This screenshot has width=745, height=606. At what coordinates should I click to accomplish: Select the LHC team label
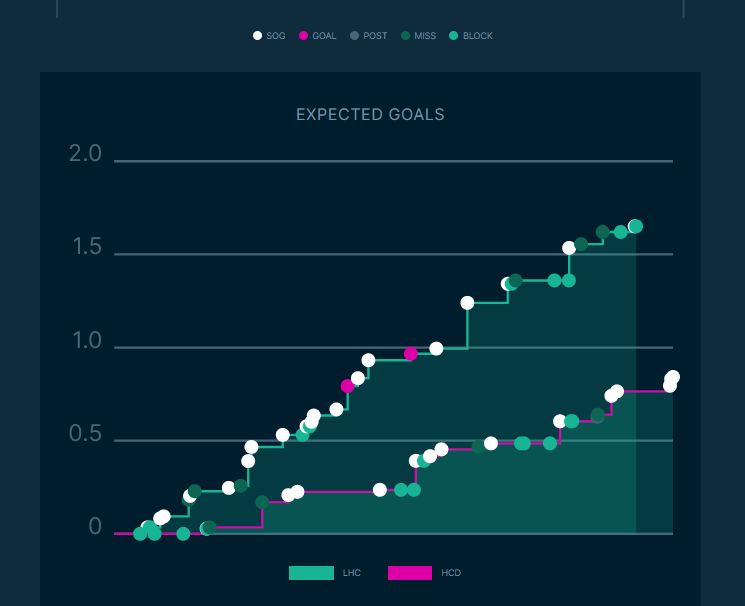click(352, 573)
